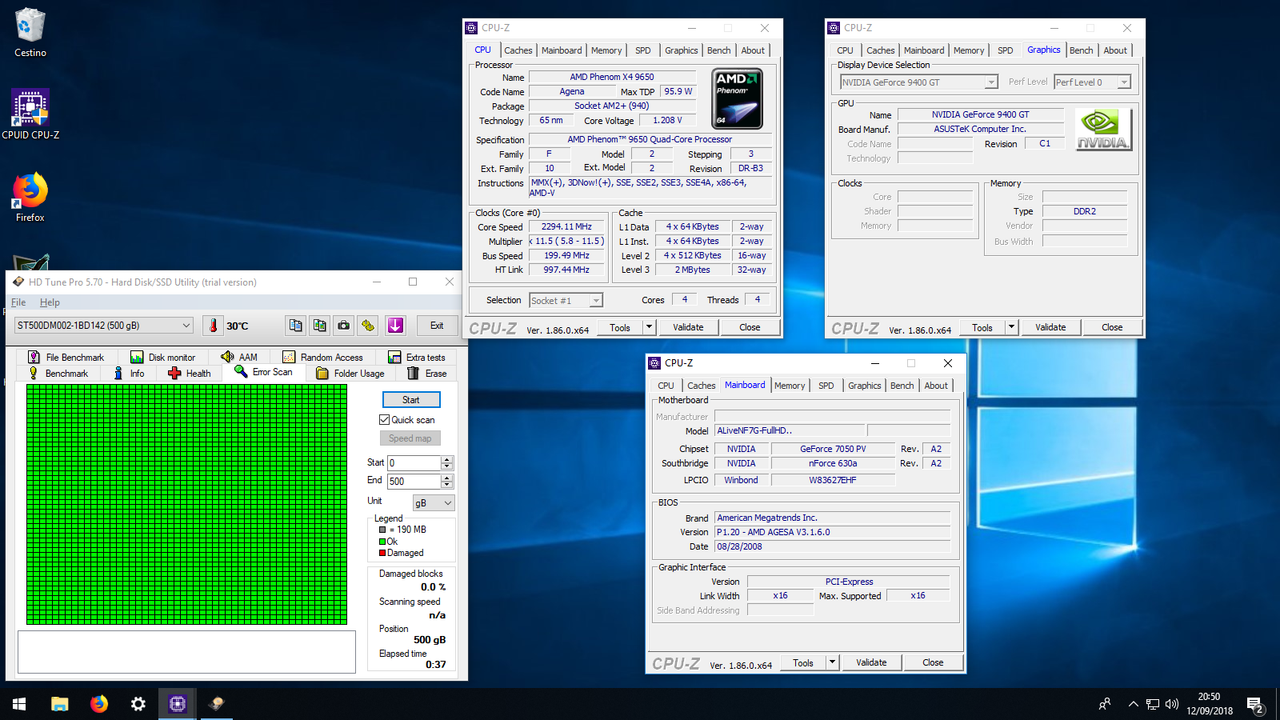1280x720 pixels.
Task: Start the error scan
Action: [x=411, y=400]
